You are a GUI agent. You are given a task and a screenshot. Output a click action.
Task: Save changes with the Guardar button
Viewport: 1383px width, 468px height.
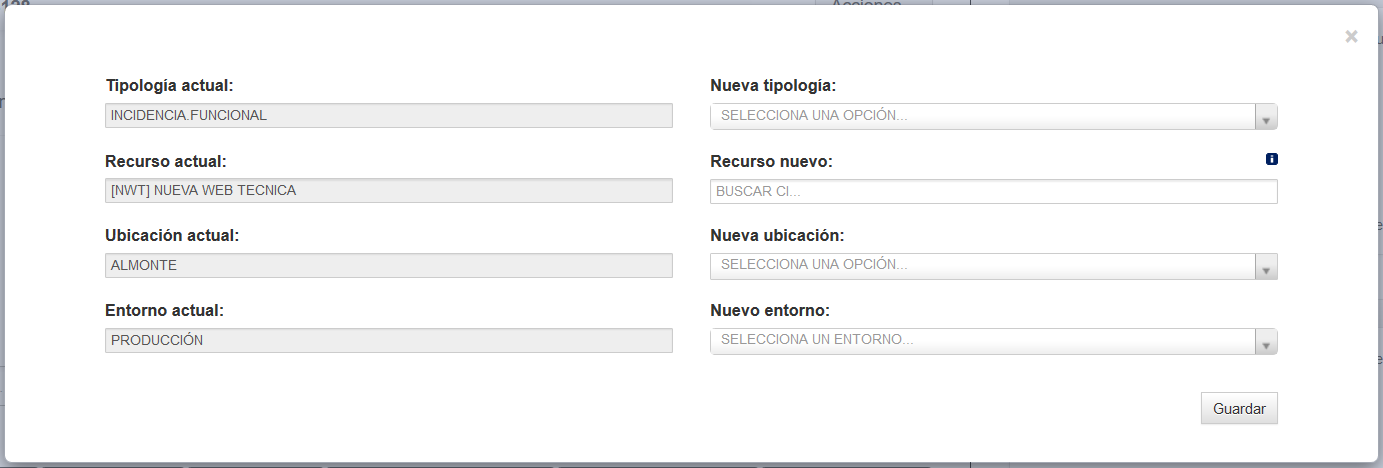(x=1239, y=408)
